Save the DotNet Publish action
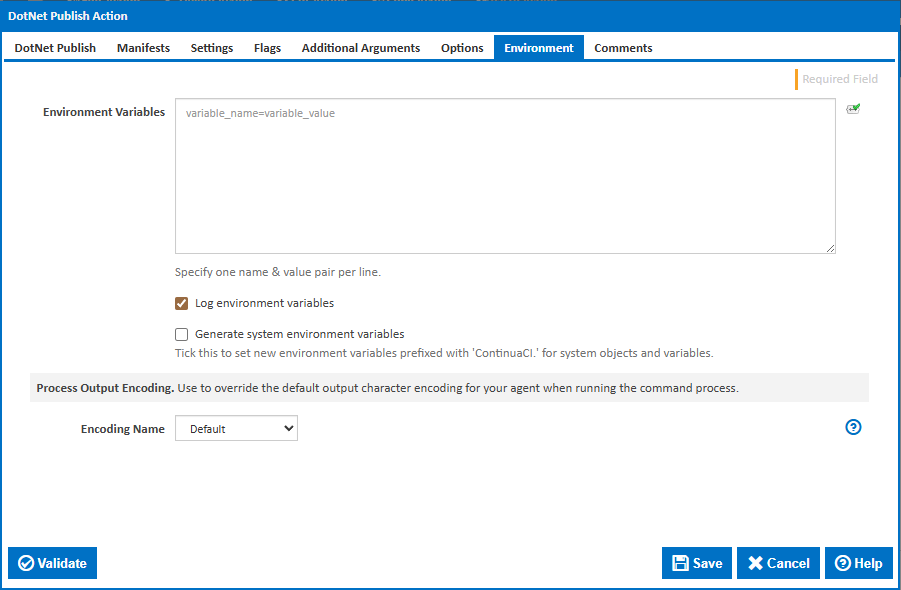This screenshot has height=590, width=901. [697, 563]
